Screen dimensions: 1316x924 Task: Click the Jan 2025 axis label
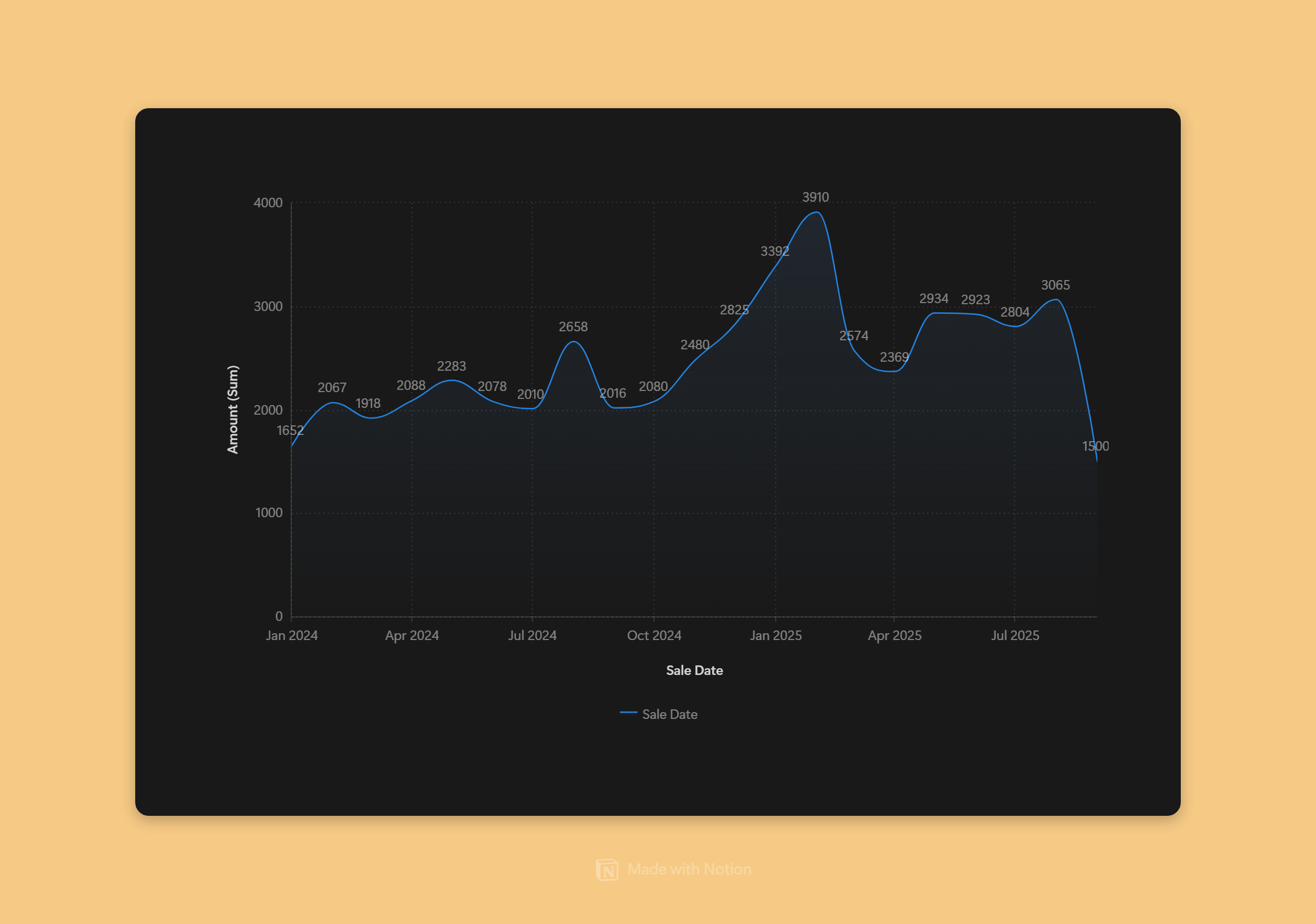(x=776, y=635)
